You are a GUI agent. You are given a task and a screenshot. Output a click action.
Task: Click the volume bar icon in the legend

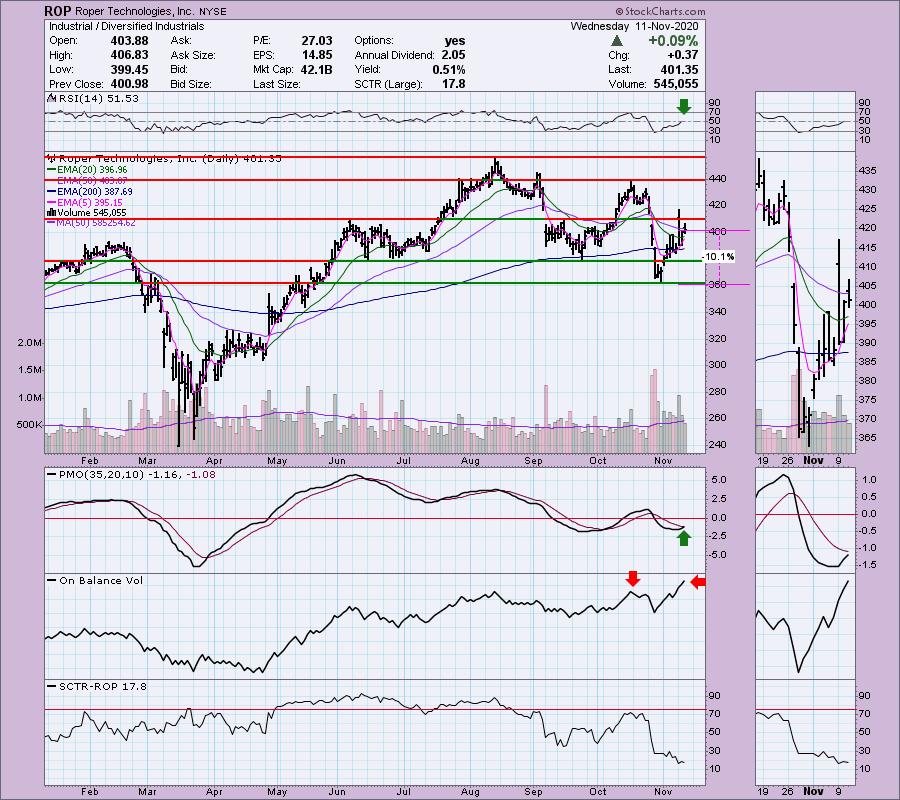click(51, 213)
